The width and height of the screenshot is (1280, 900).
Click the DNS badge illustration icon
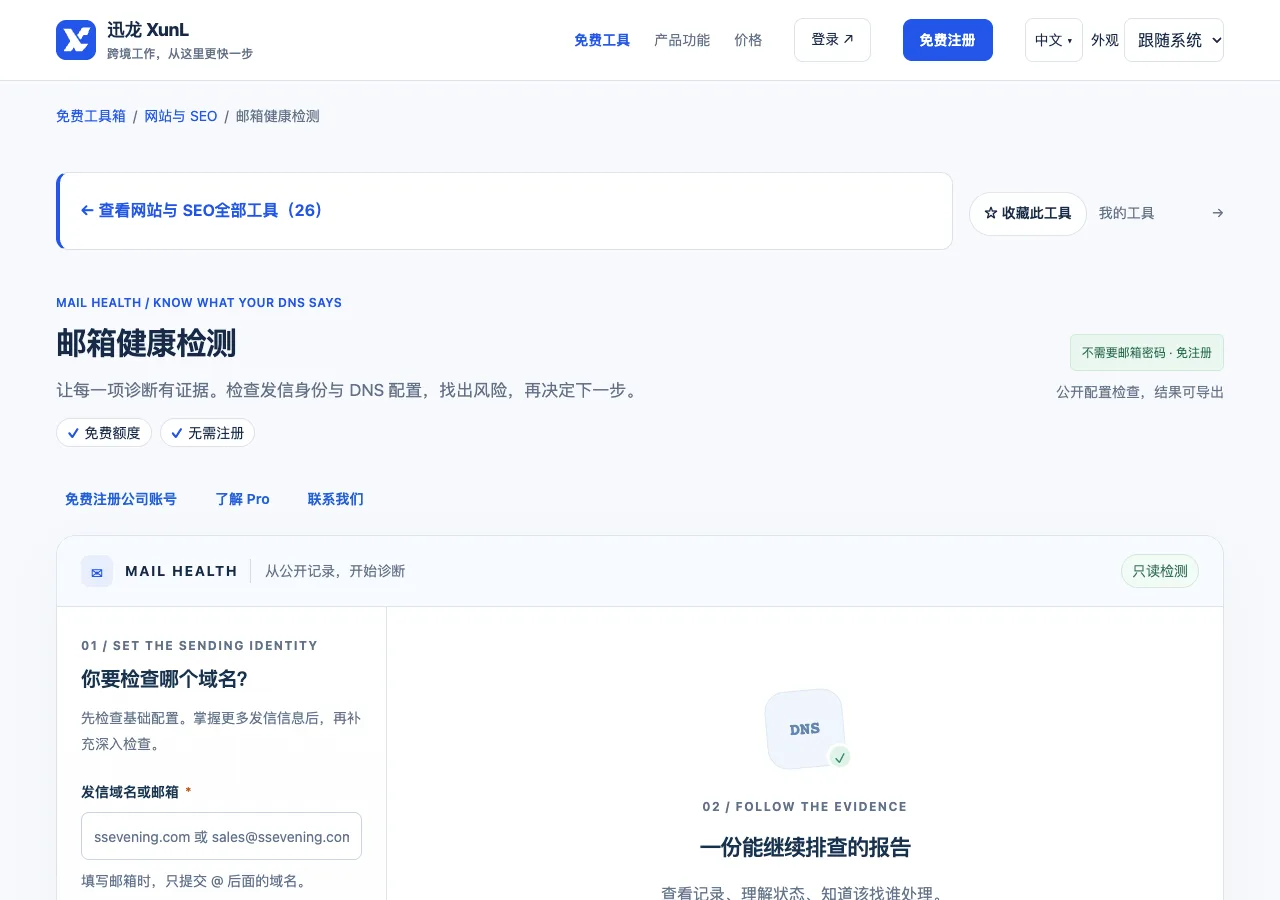pyautogui.click(x=807, y=730)
